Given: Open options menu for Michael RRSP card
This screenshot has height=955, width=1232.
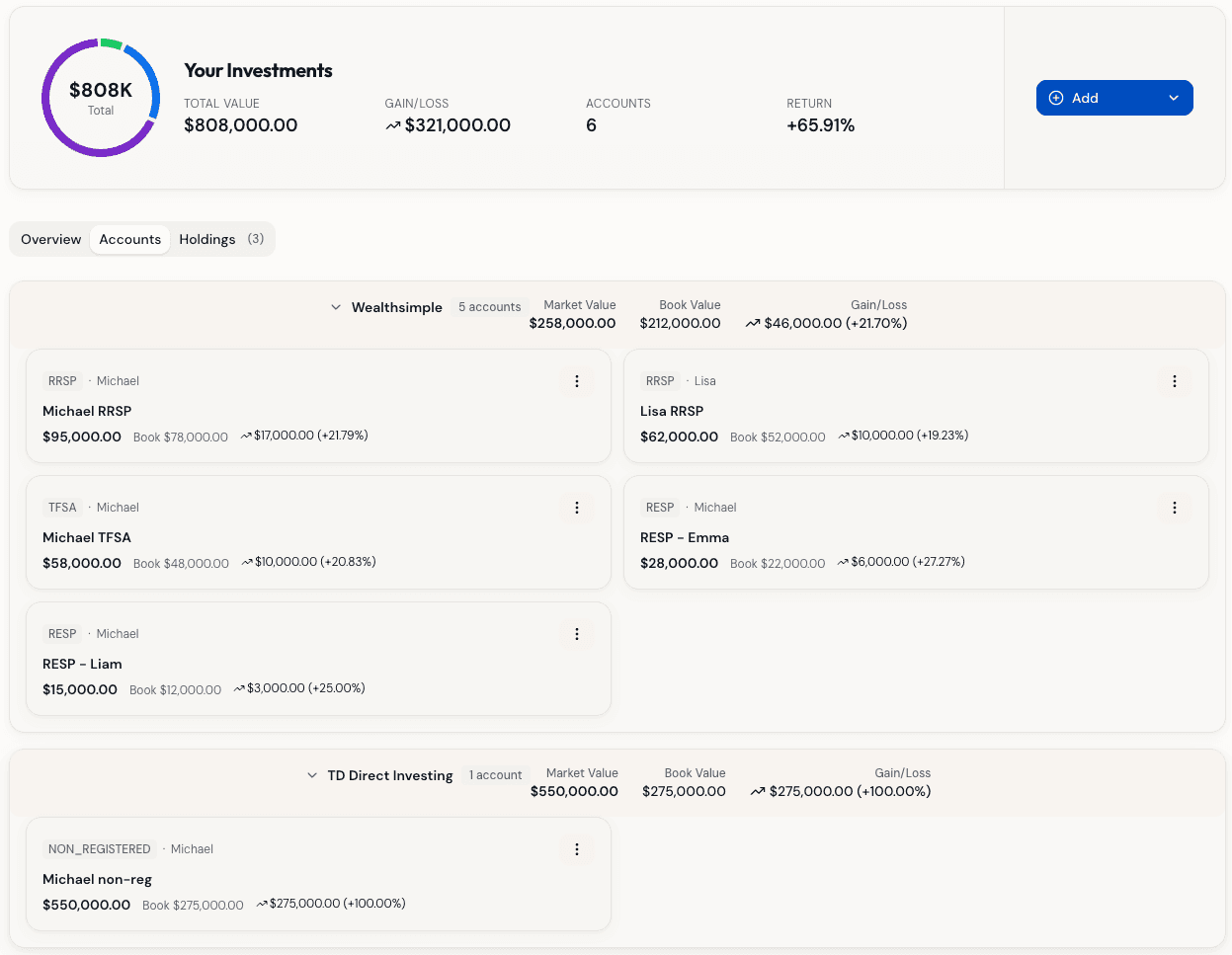Looking at the screenshot, I should click(576, 381).
